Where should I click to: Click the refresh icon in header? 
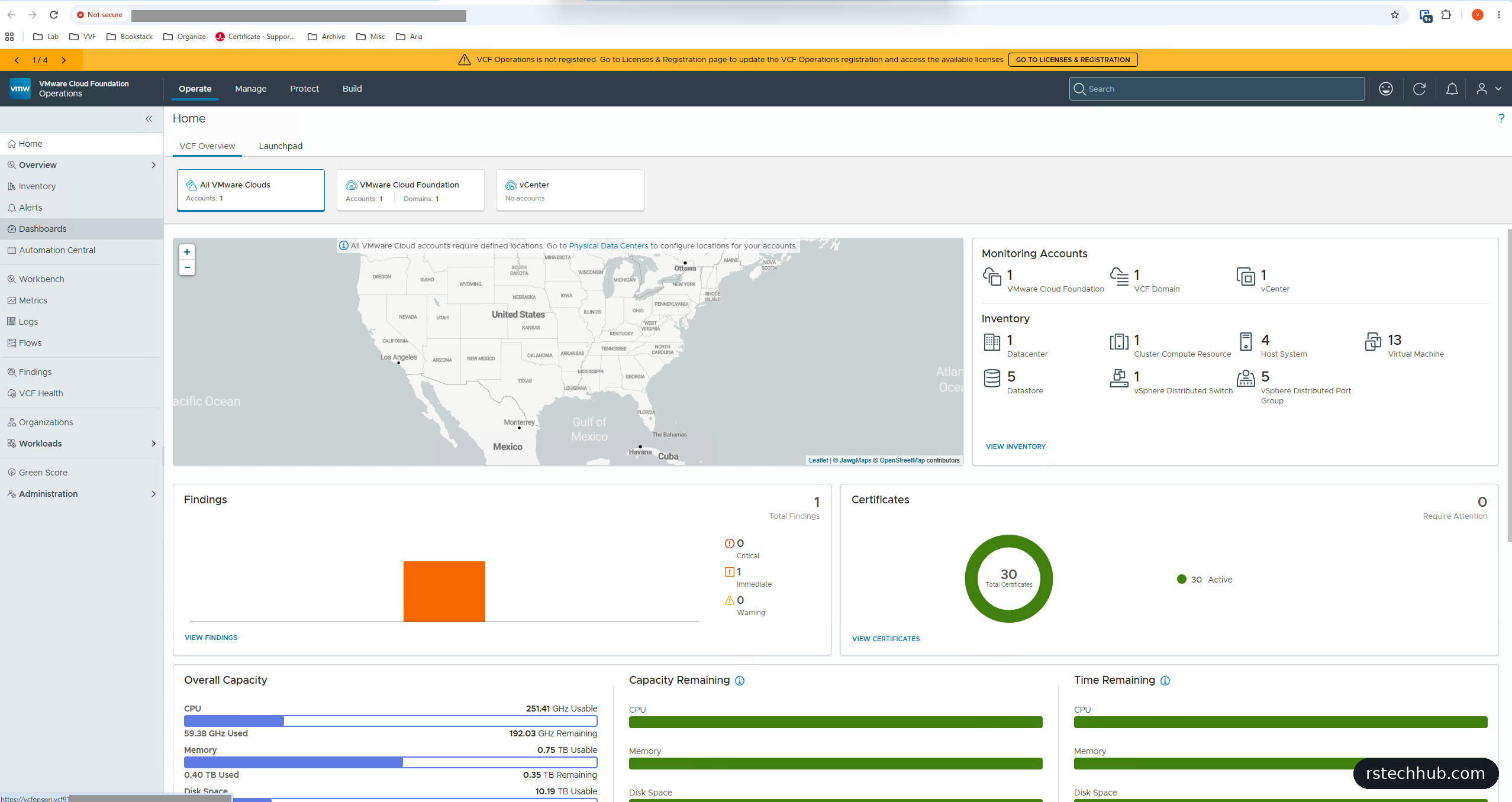coord(1419,89)
